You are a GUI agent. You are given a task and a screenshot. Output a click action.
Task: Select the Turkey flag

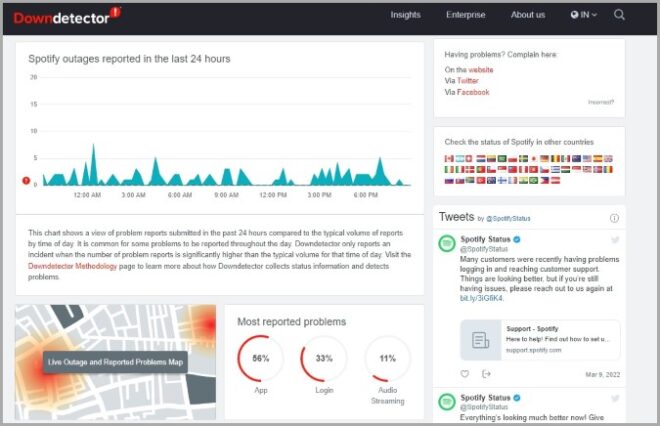(481, 181)
